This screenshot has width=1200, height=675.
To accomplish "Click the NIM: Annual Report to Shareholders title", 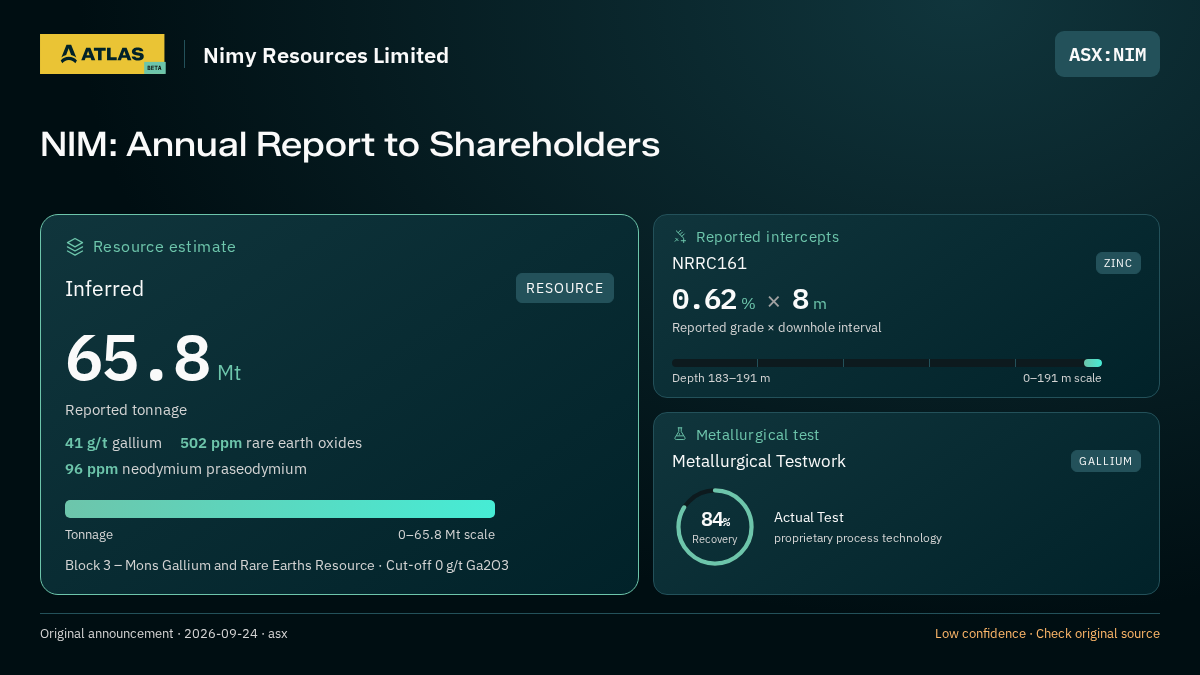I will [350, 145].
